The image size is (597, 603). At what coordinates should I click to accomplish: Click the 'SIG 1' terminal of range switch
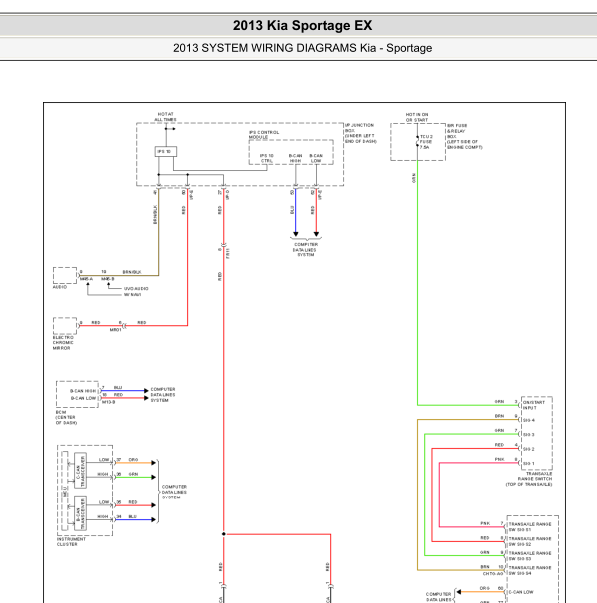(529, 463)
